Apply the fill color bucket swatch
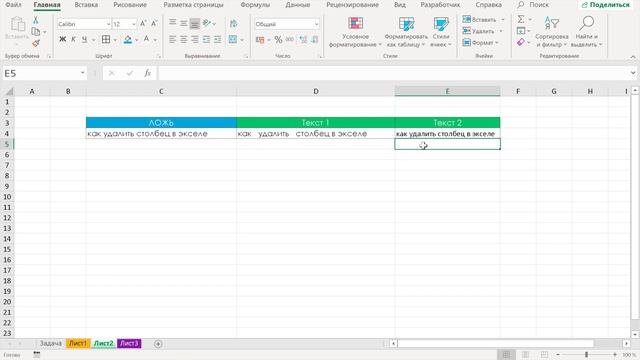640x360 pixels. click(128, 39)
